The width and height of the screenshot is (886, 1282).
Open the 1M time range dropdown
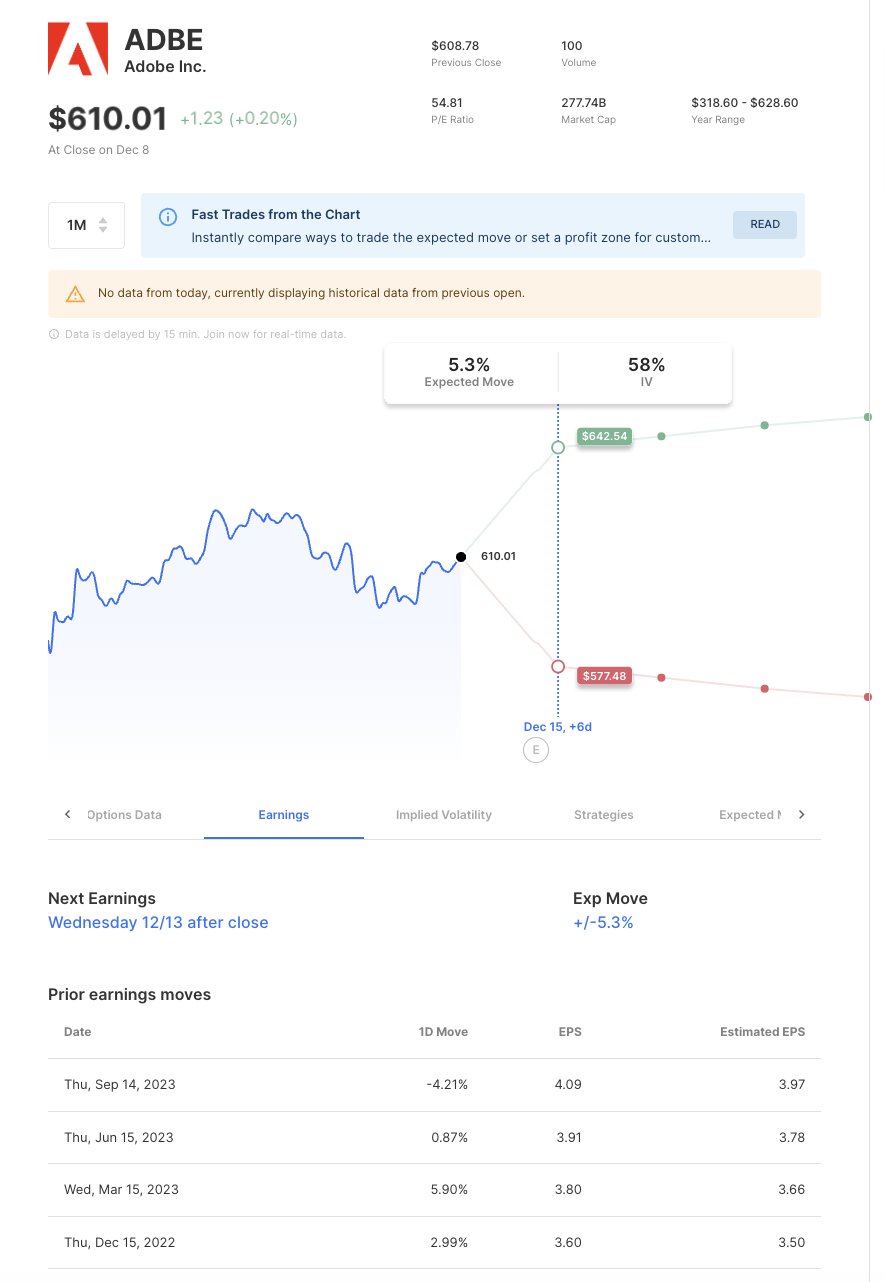(86, 225)
